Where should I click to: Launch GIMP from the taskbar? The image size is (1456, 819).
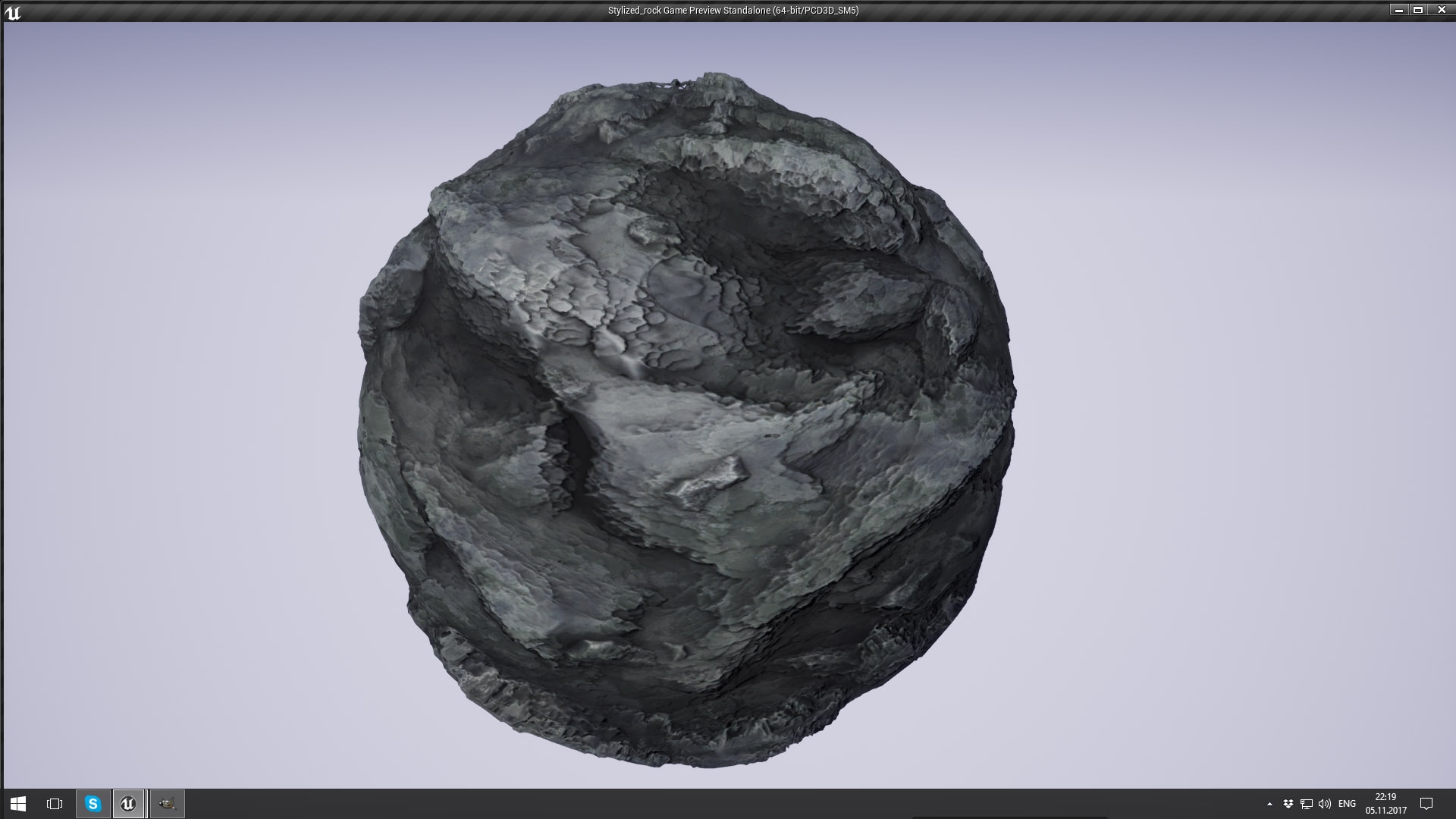(166, 804)
